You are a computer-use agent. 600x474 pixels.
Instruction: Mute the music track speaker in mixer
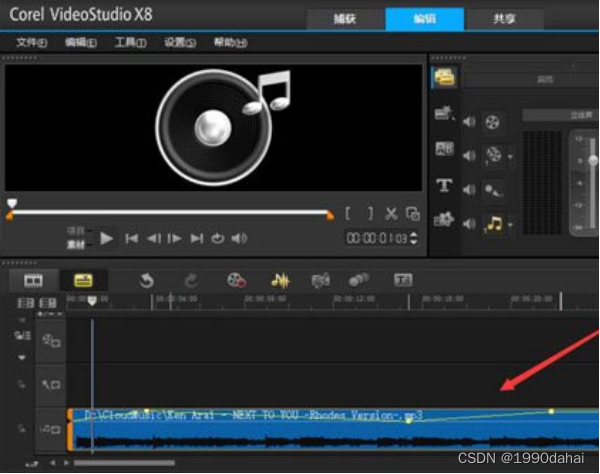[x=469, y=224]
